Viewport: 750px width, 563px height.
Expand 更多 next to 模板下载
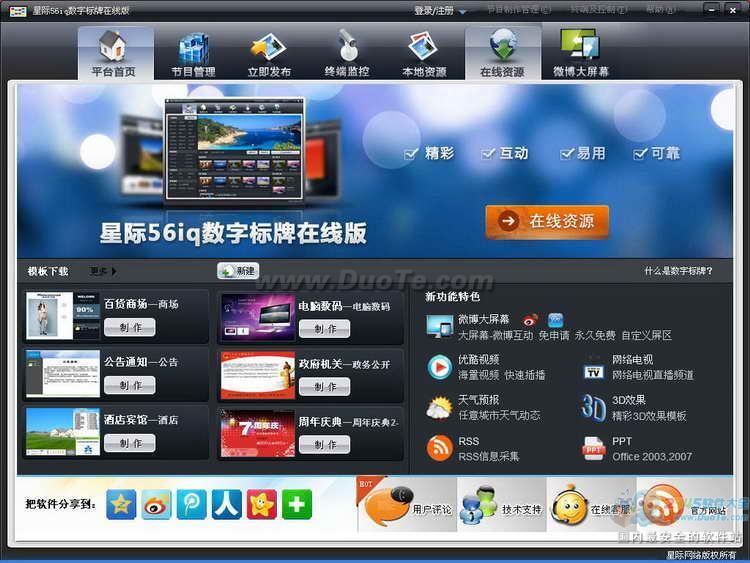click(103, 271)
